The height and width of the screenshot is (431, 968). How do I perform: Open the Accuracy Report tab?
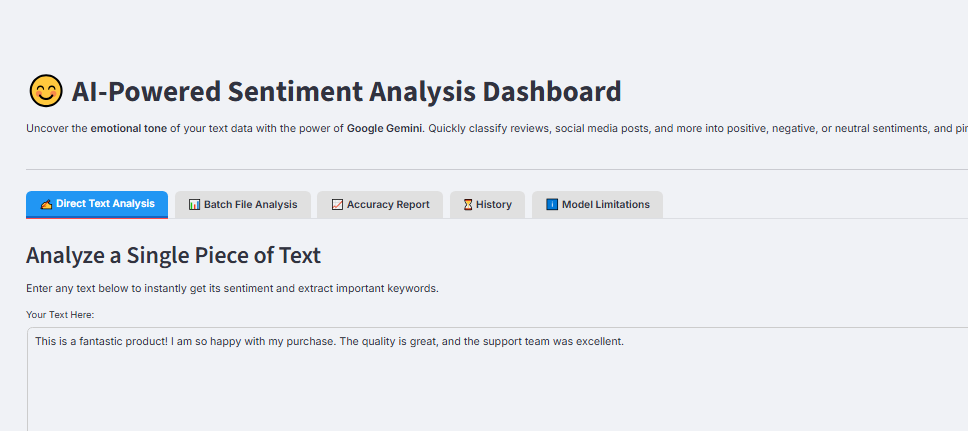click(380, 204)
